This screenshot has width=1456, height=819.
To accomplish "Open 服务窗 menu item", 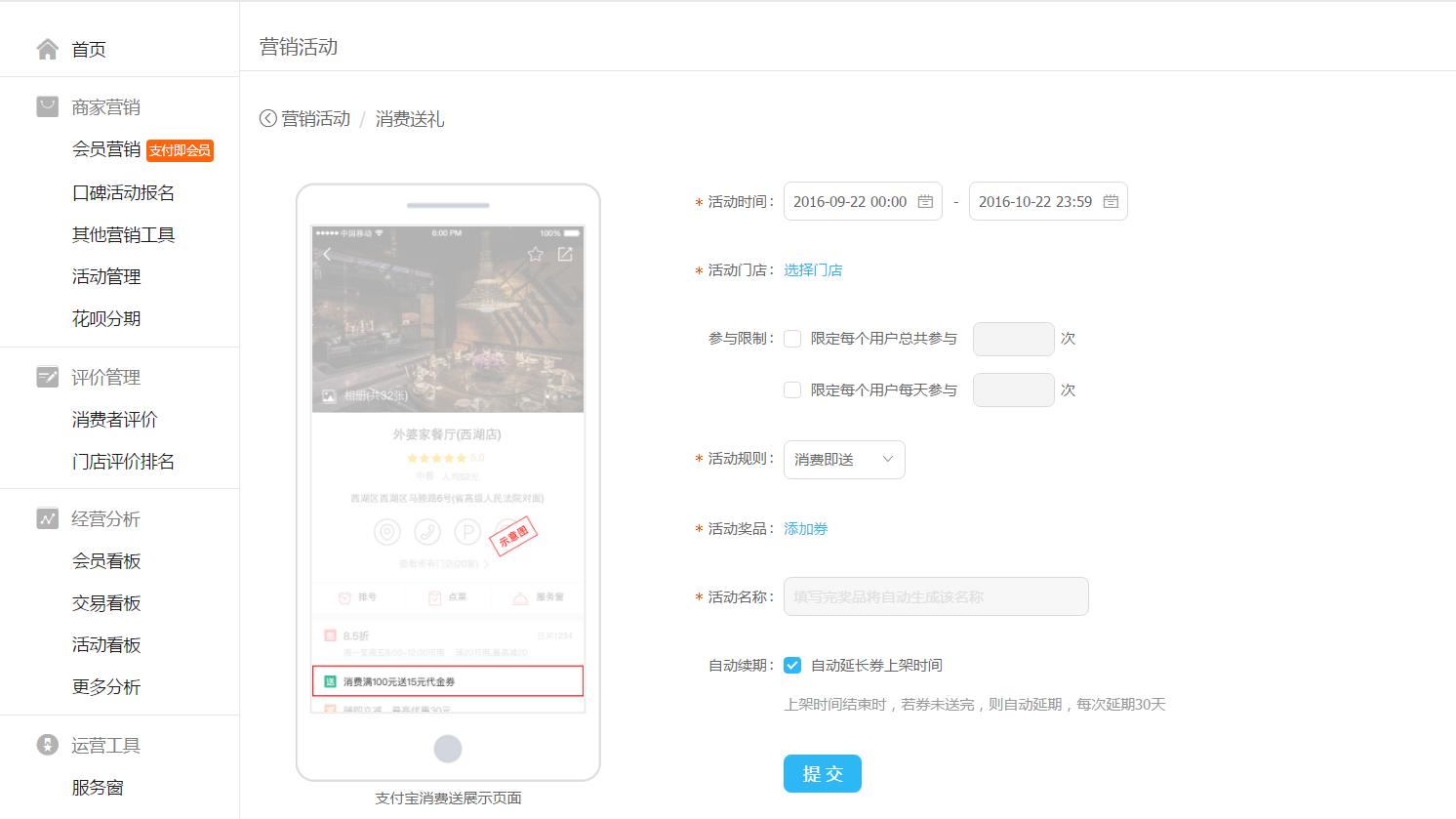I will pyautogui.click(x=98, y=787).
